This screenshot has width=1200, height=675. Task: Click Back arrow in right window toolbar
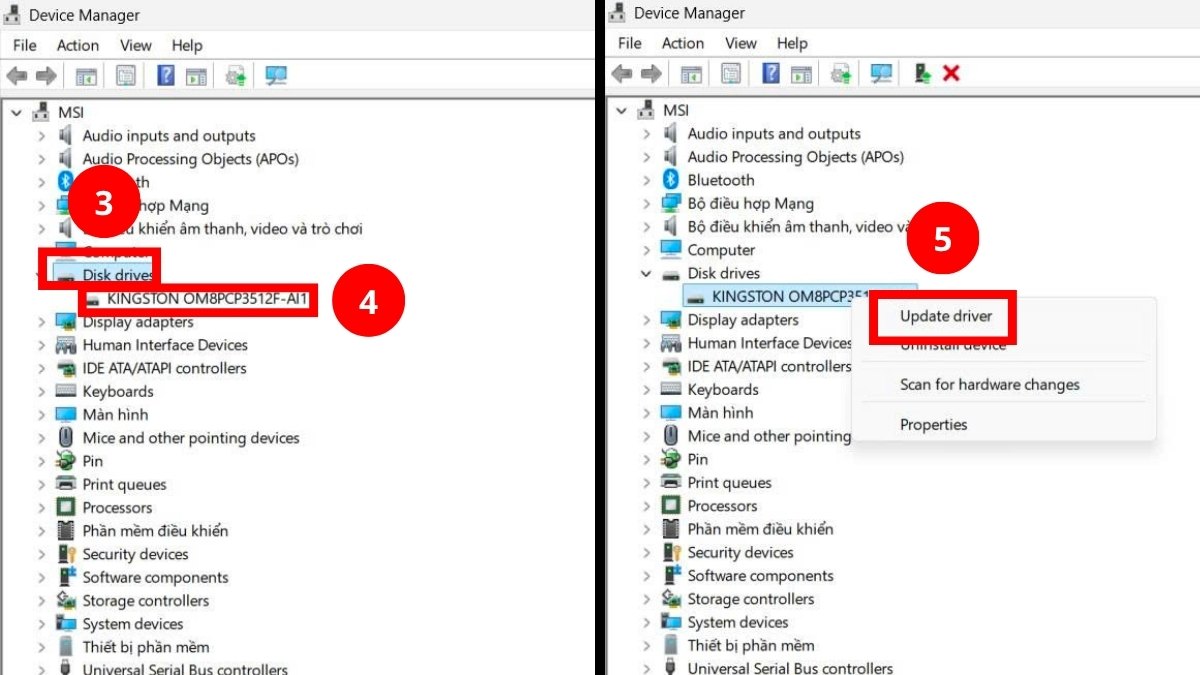click(622, 74)
